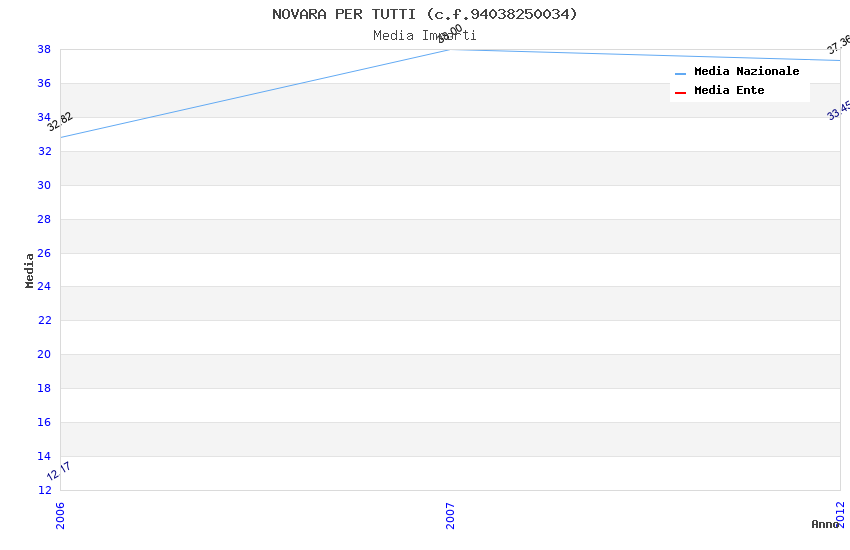850x550 pixels.
Task: Click the red Media Ente legend swatch
Action: pyautogui.click(x=680, y=93)
